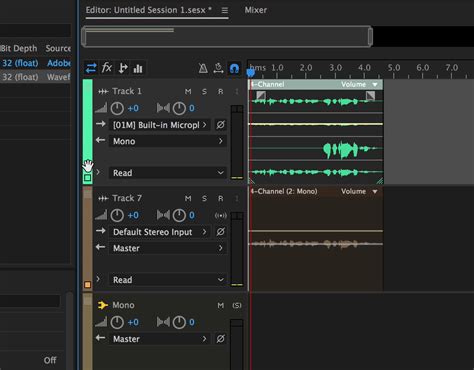This screenshot has height=370, width=474.
Task: Toggle the metronome icon
Action: [x=203, y=68]
